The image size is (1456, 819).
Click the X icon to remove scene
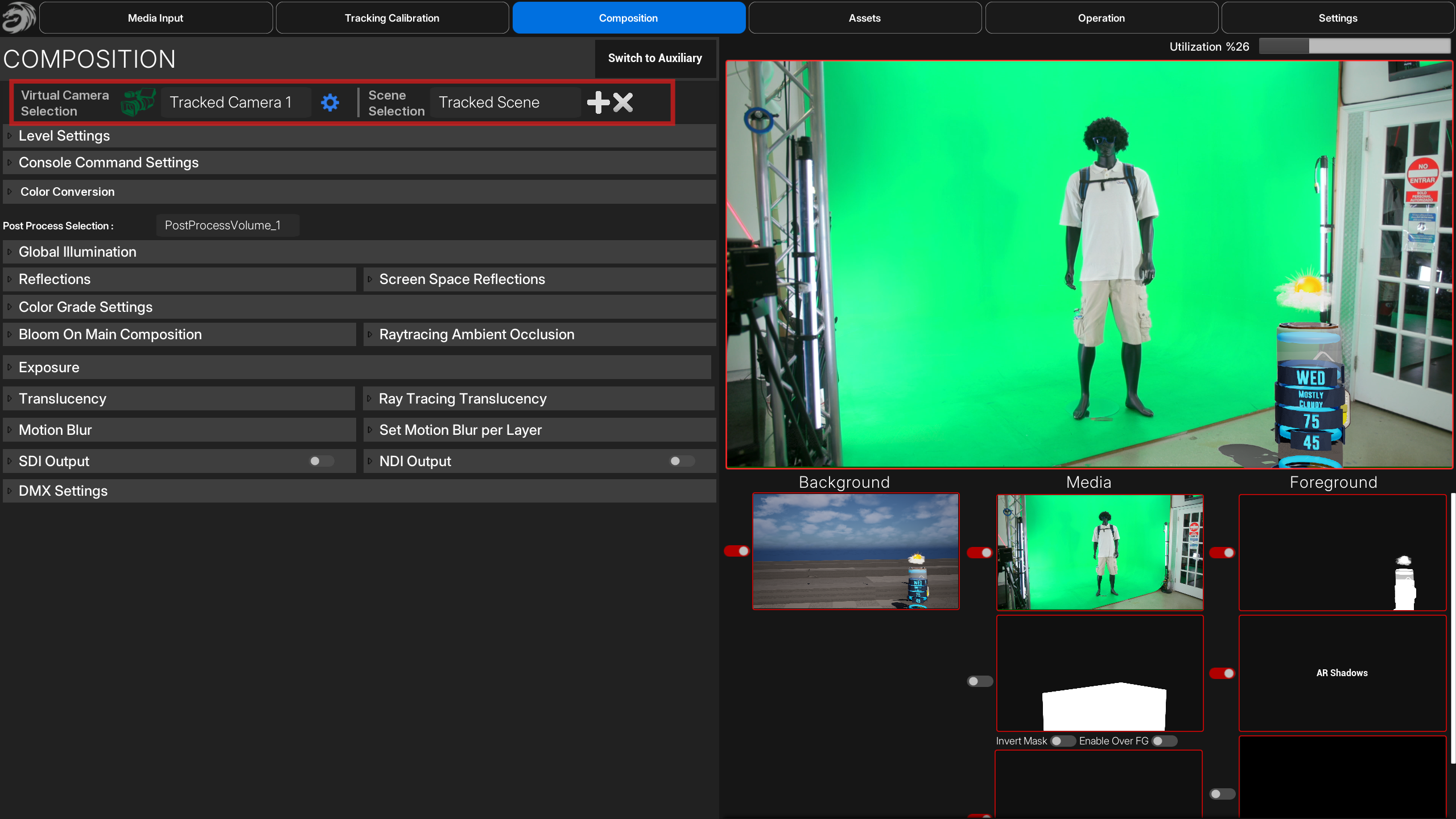click(623, 102)
